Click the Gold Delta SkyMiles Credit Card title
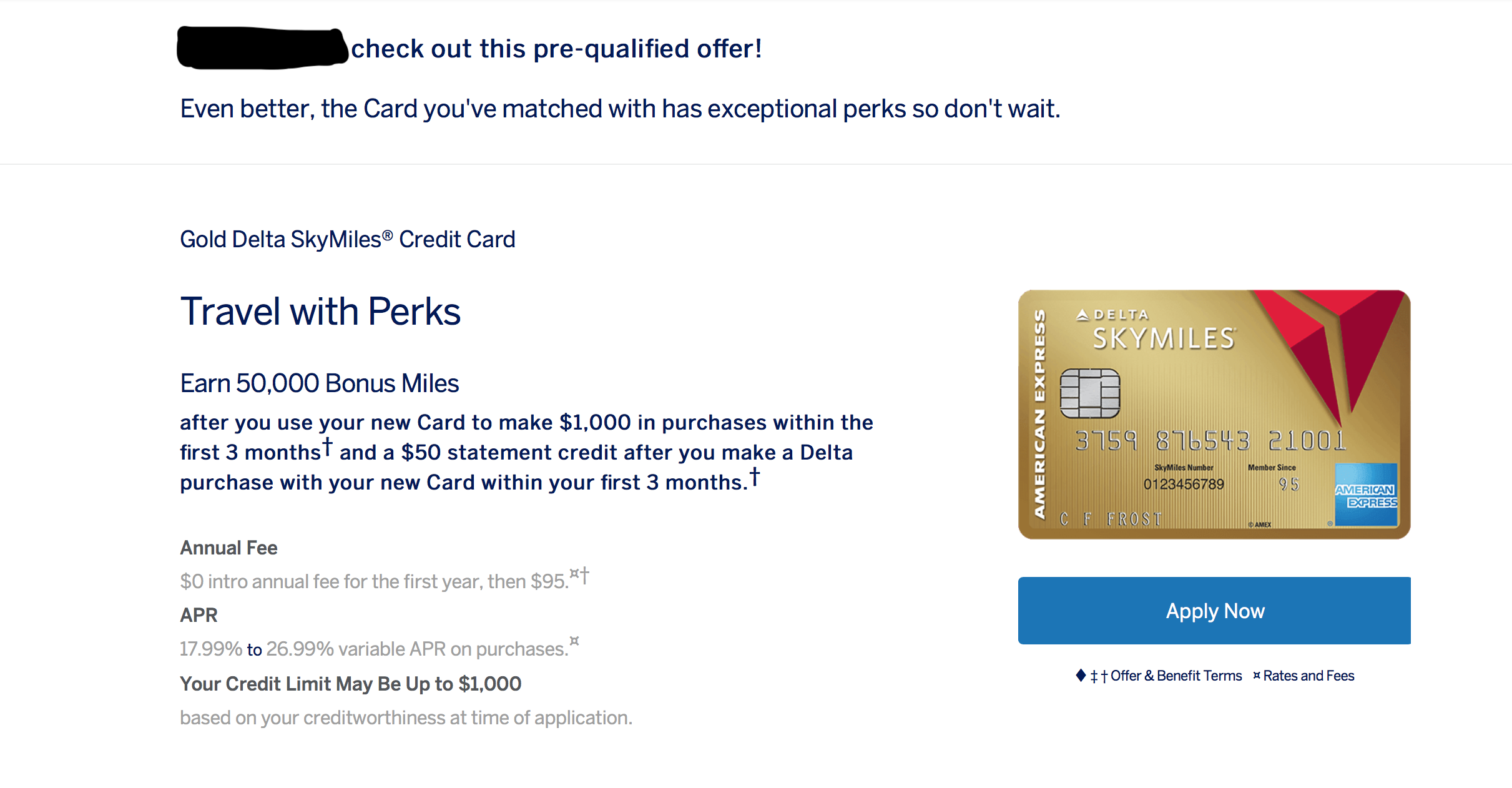The image size is (1512, 788). pos(347,239)
